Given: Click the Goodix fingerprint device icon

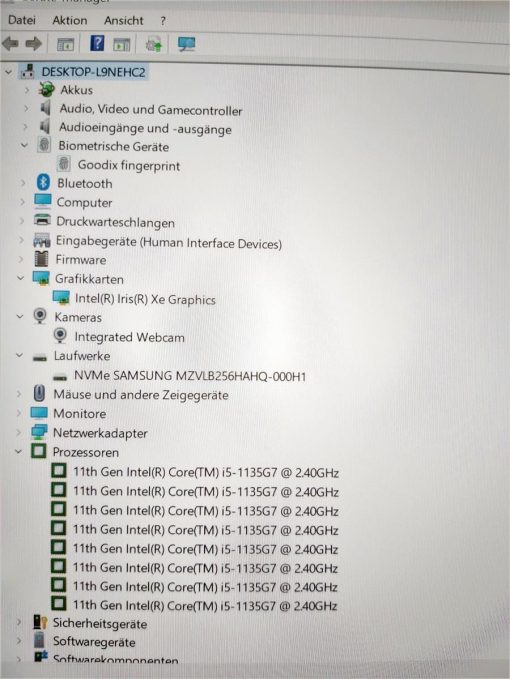Looking at the screenshot, I should point(64,164).
